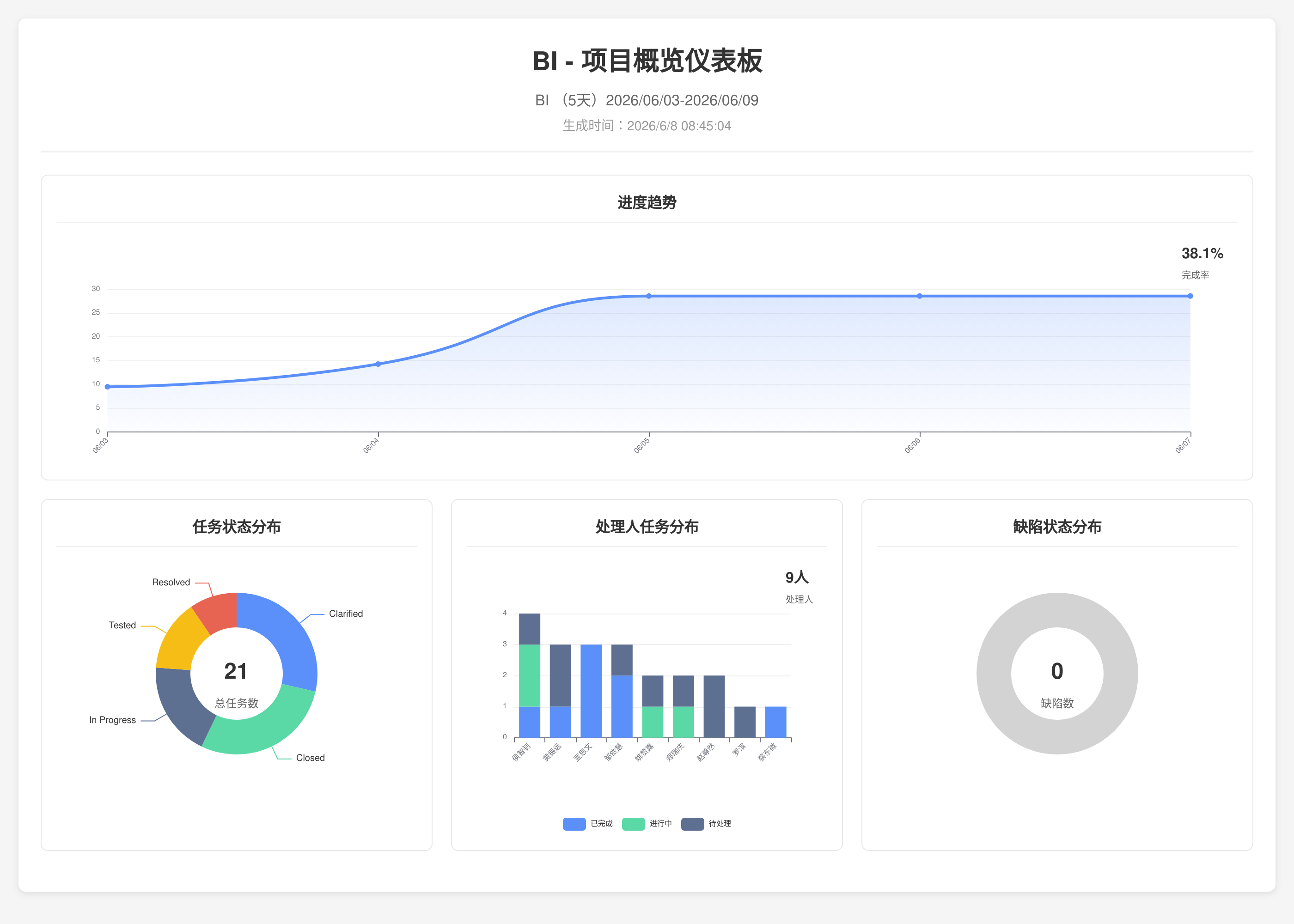Screen dimensions: 1294x924
Task: Click 赵尊然's dark 待处理 bar
Action: point(714,707)
